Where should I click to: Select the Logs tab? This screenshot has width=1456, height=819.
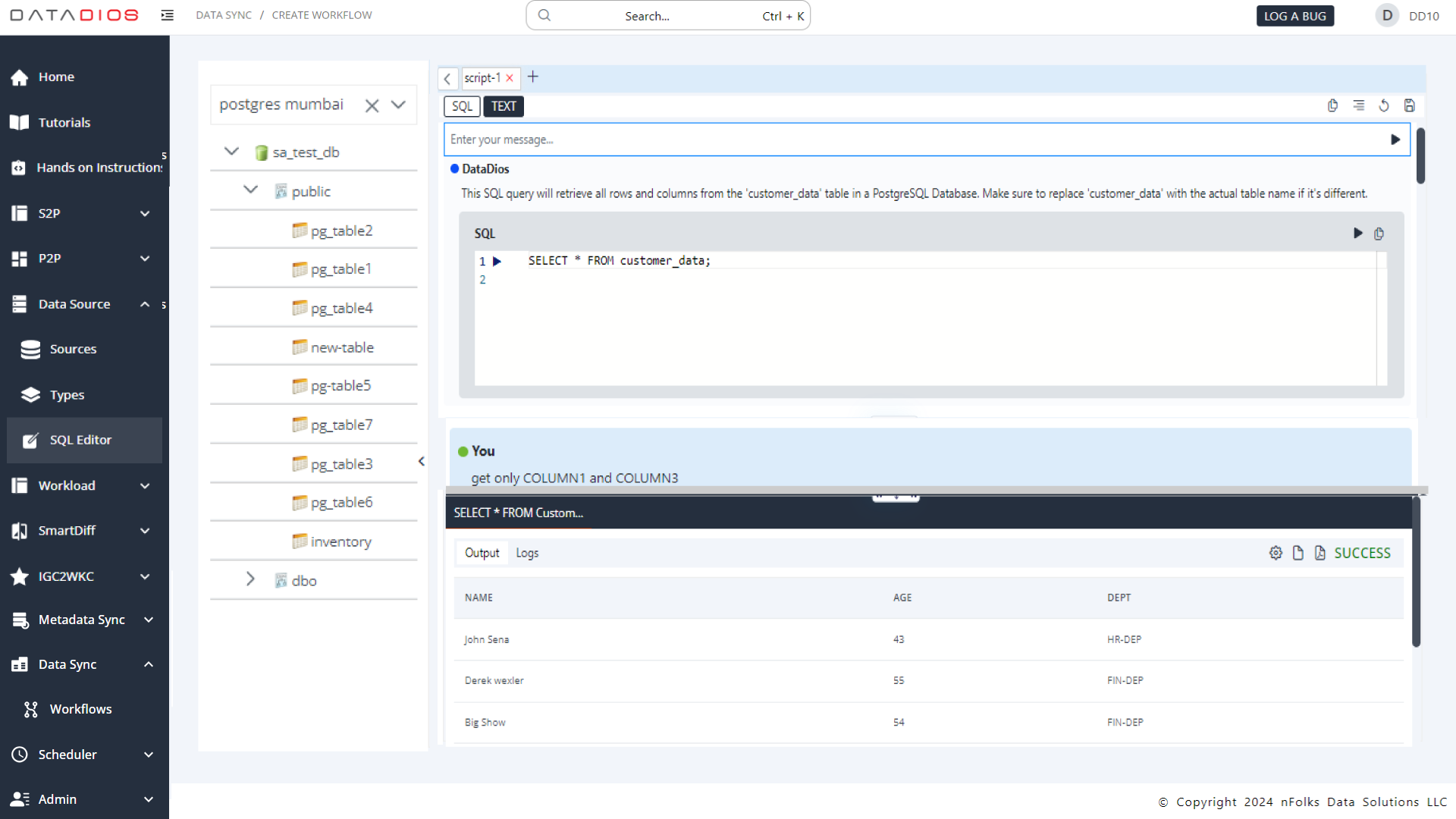[x=527, y=553]
